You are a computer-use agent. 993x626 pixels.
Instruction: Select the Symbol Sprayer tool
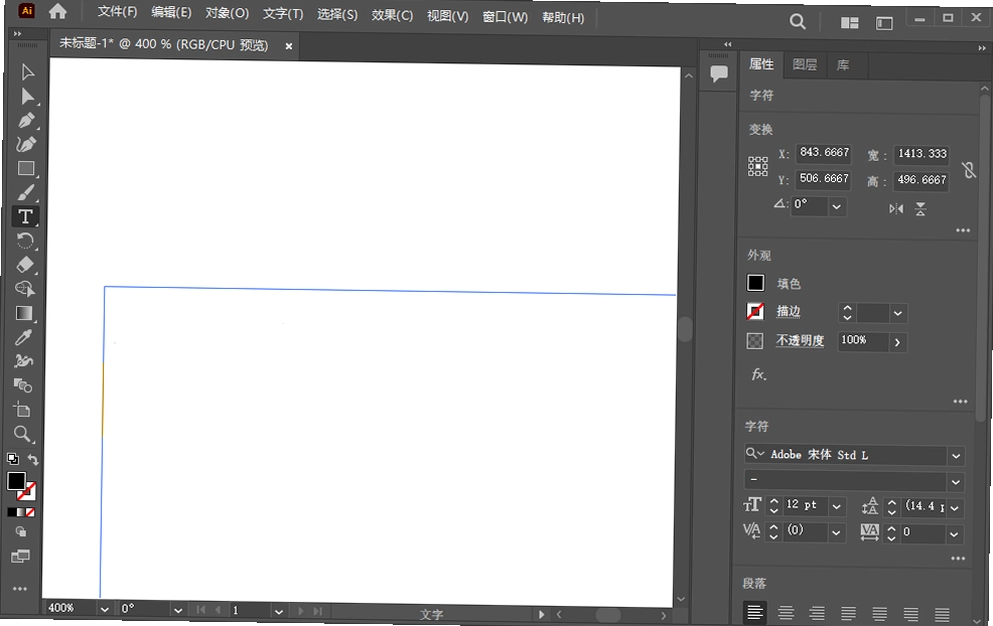(23, 361)
